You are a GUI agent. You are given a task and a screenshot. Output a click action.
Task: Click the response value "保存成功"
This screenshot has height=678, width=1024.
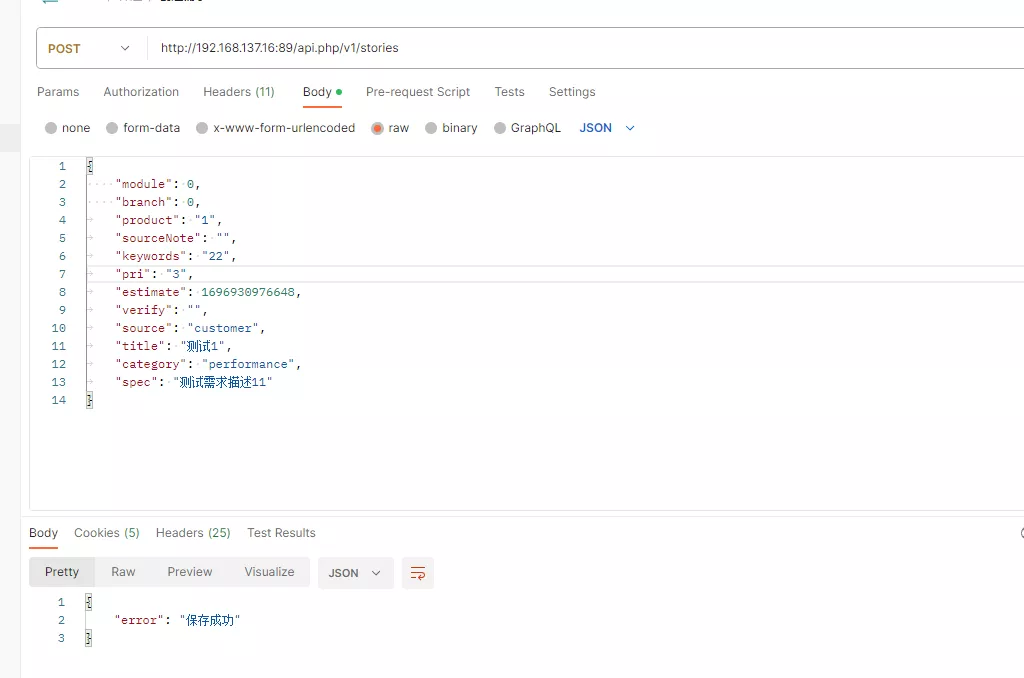point(210,620)
